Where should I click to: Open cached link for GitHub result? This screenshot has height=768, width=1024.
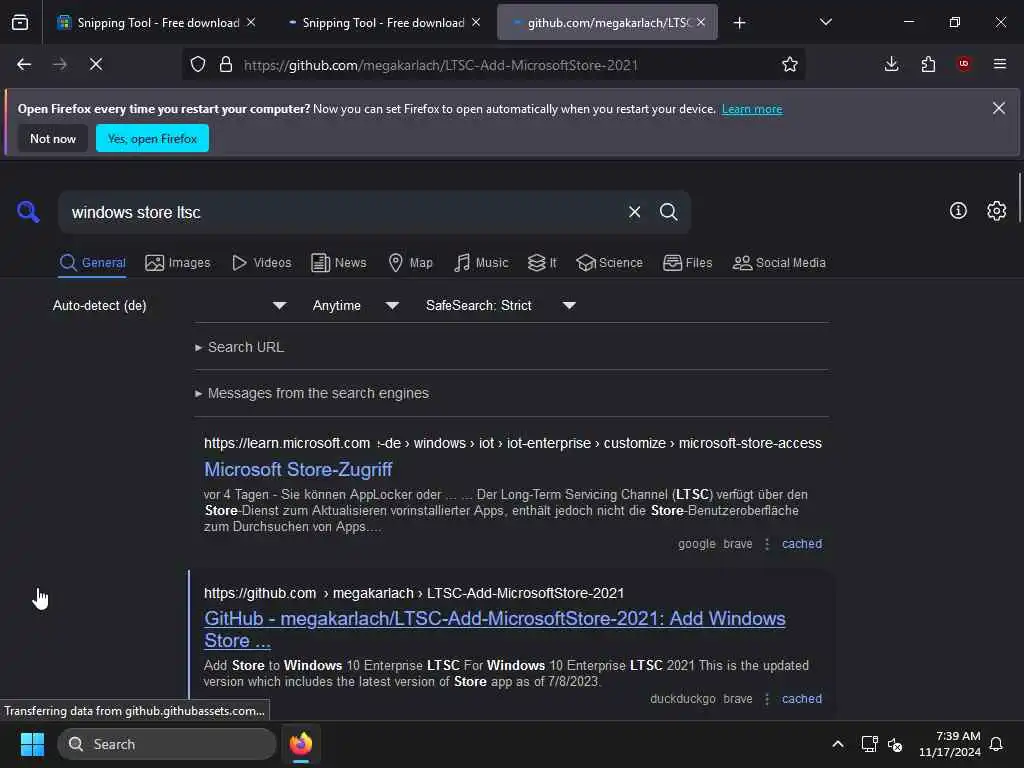[802, 698]
